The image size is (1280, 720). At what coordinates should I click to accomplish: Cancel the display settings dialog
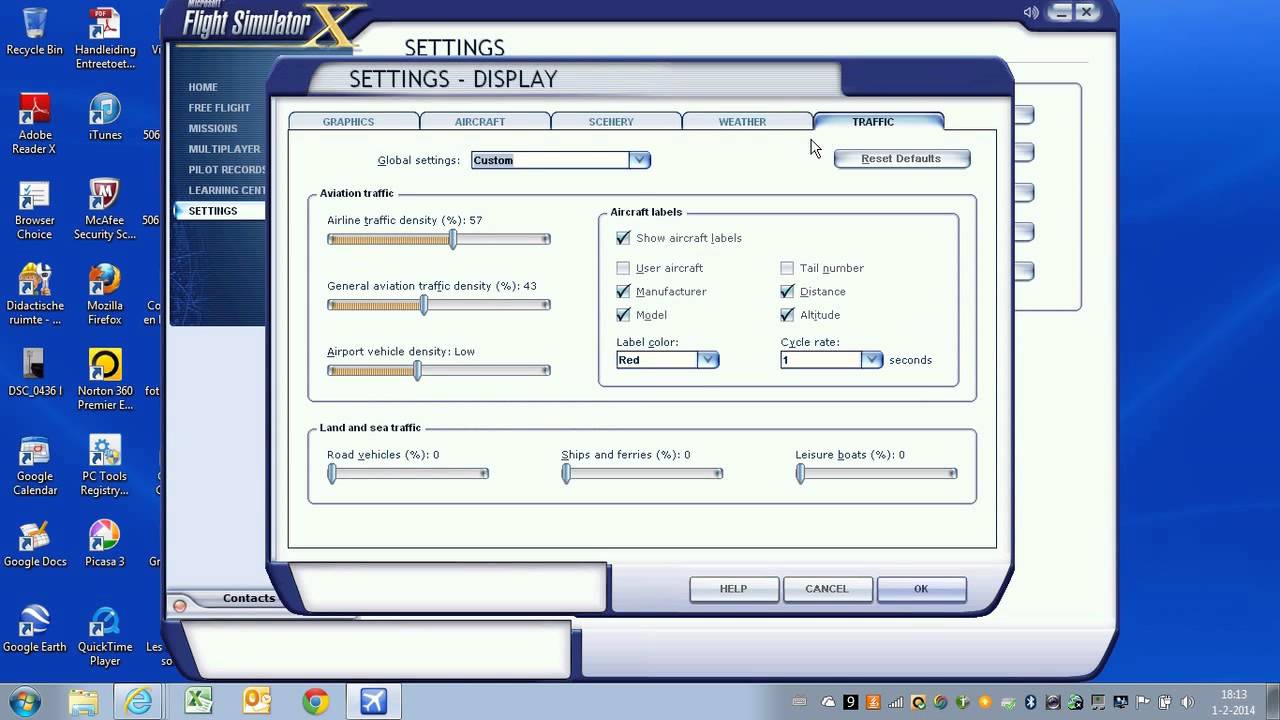[x=826, y=589]
